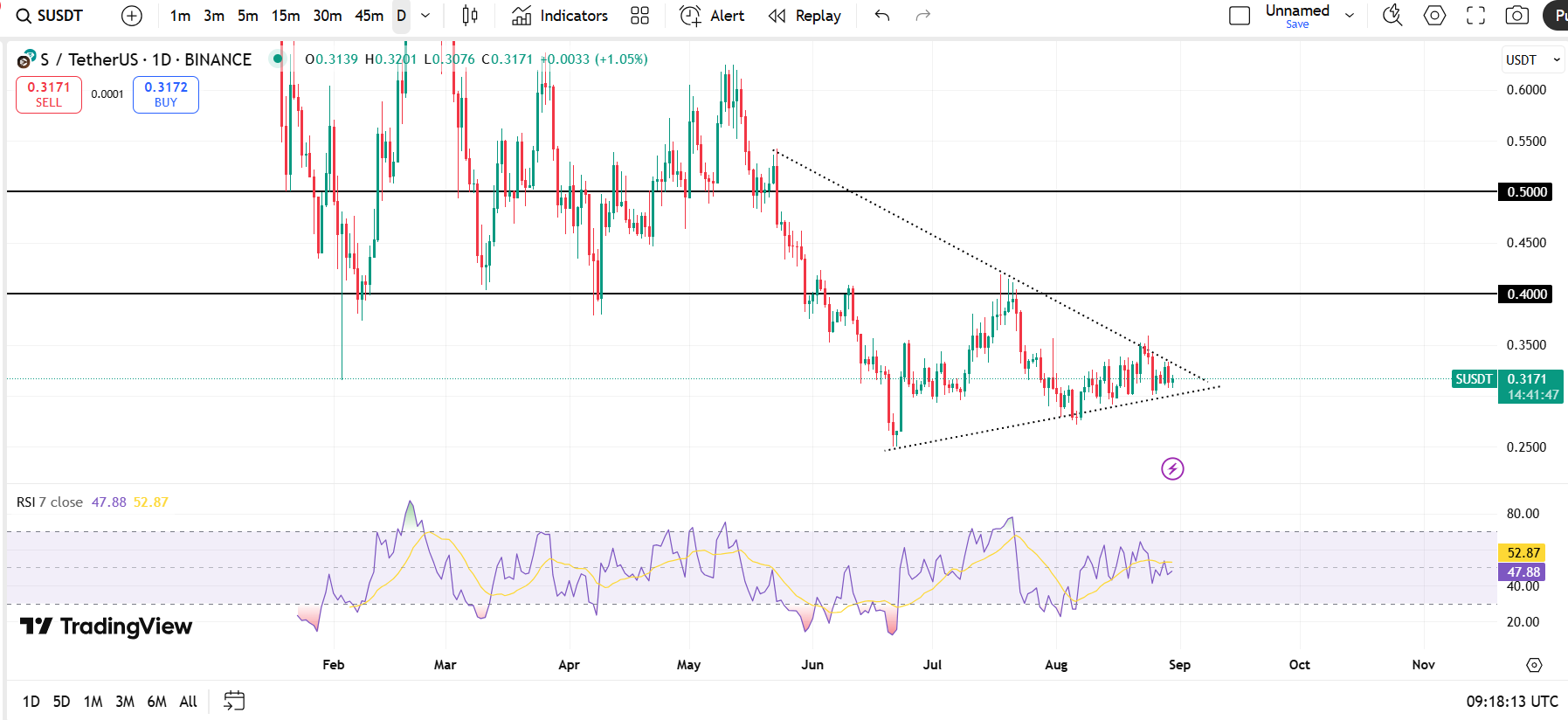Toggle the green market status dot
The width and height of the screenshot is (1568, 720).
tap(277, 59)
